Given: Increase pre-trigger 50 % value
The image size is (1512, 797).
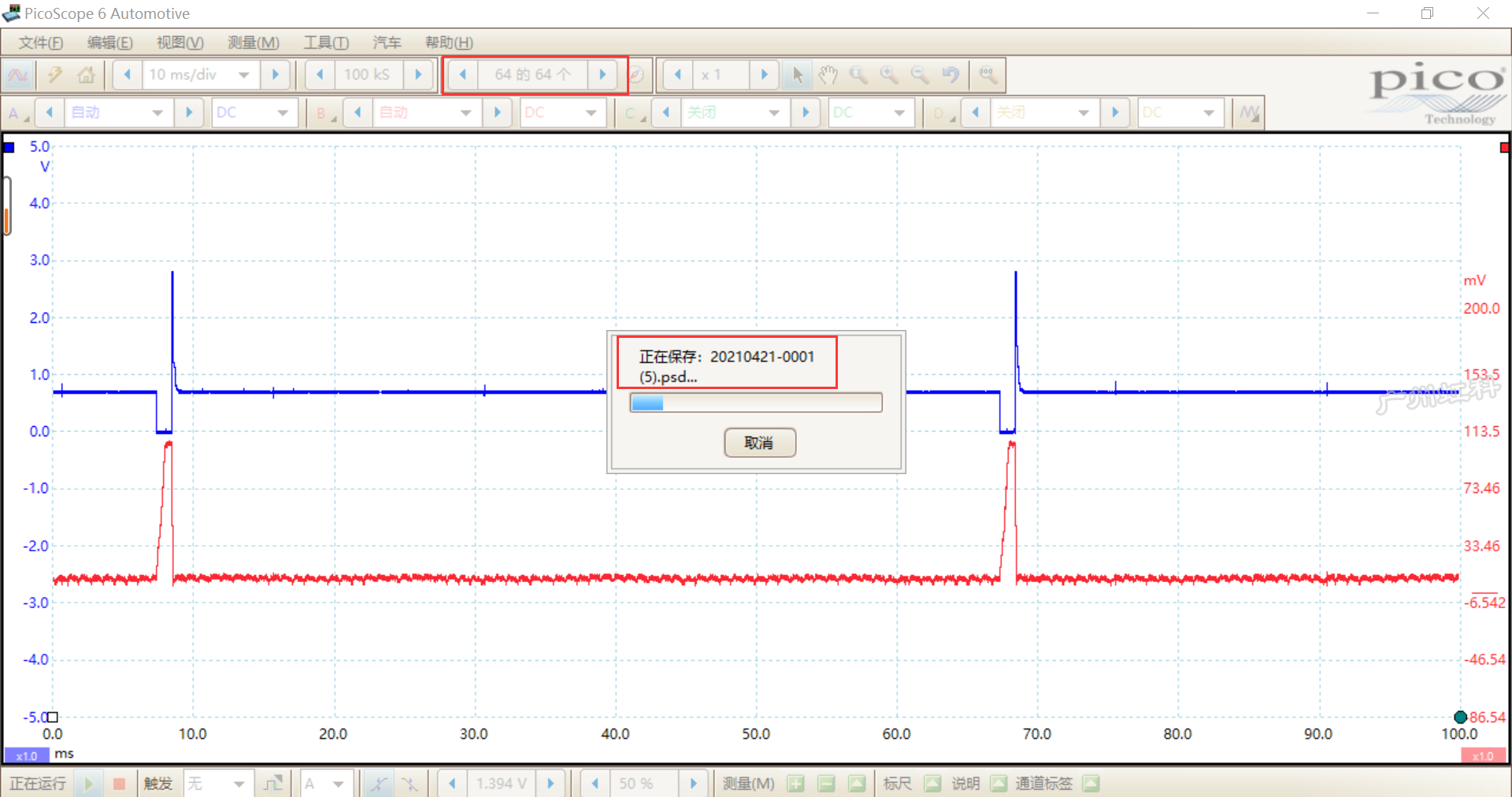Looking at the screenshot, I should tap(694, 784).
